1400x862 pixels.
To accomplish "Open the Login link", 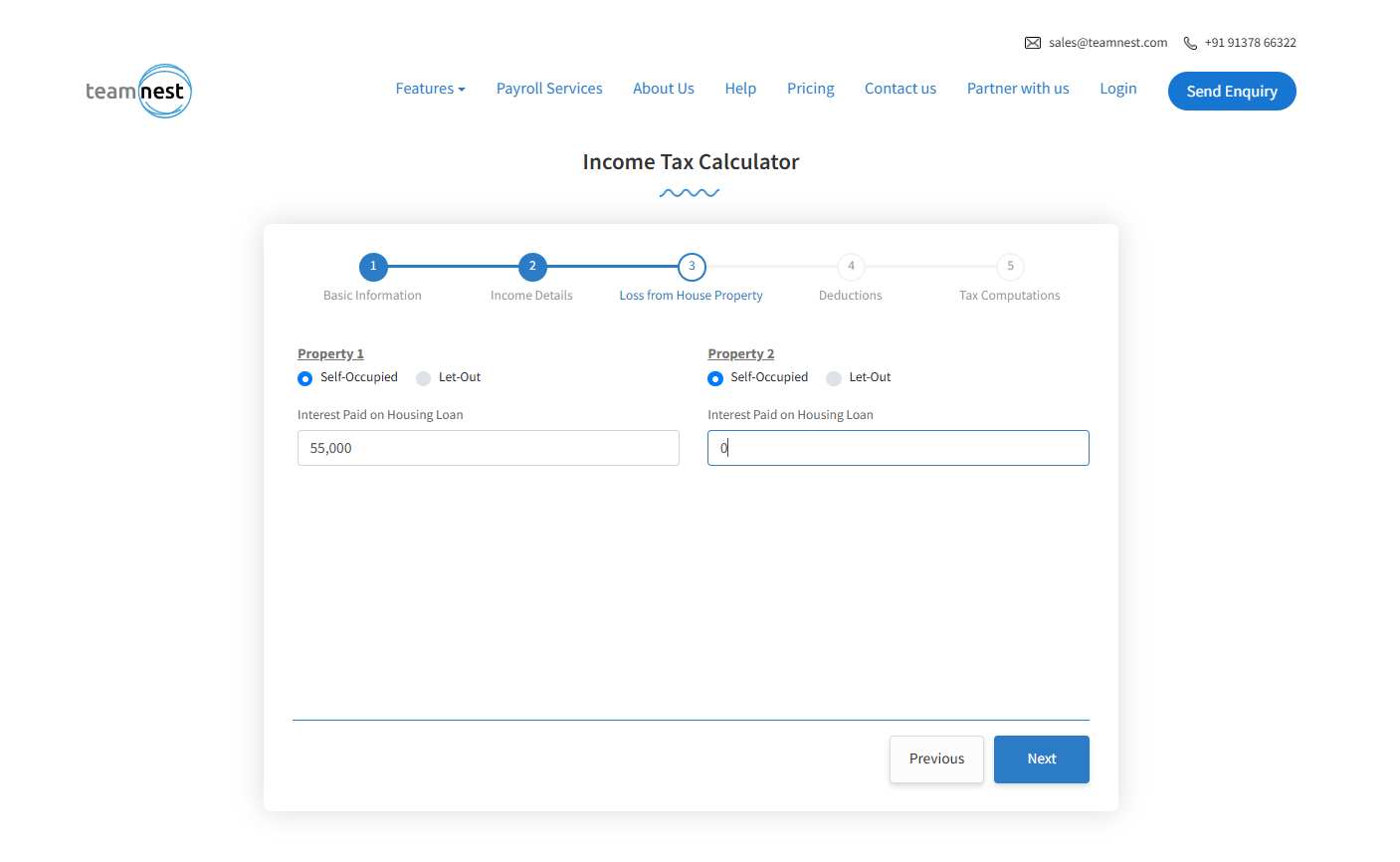I will point(1117,89).
